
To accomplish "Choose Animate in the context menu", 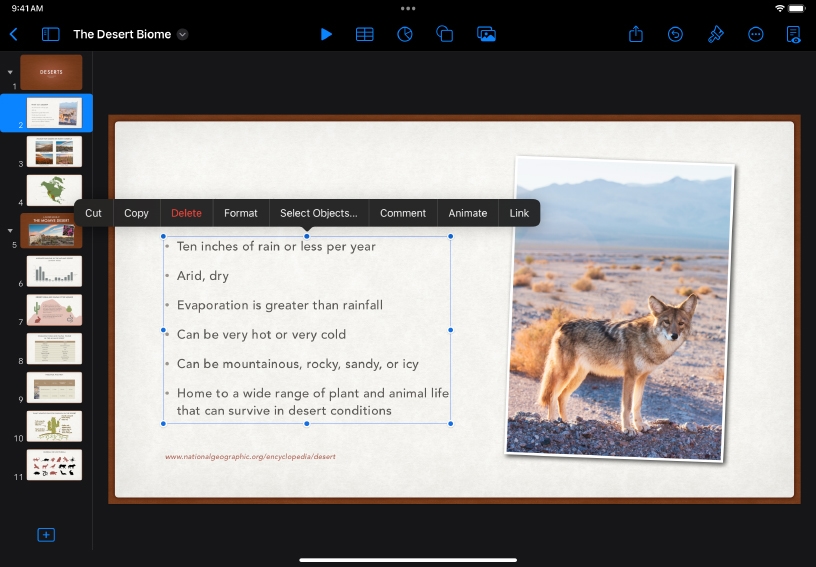I will (x=467, y=213).
